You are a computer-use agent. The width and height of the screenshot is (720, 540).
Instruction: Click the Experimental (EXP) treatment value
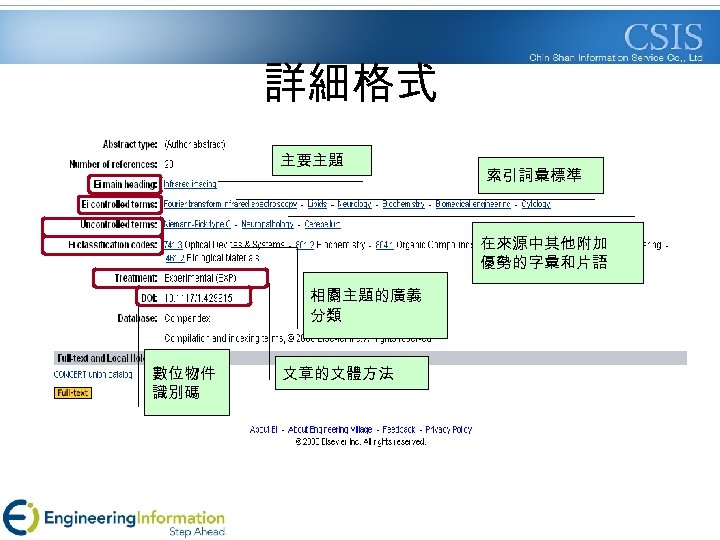pos(200,278)
